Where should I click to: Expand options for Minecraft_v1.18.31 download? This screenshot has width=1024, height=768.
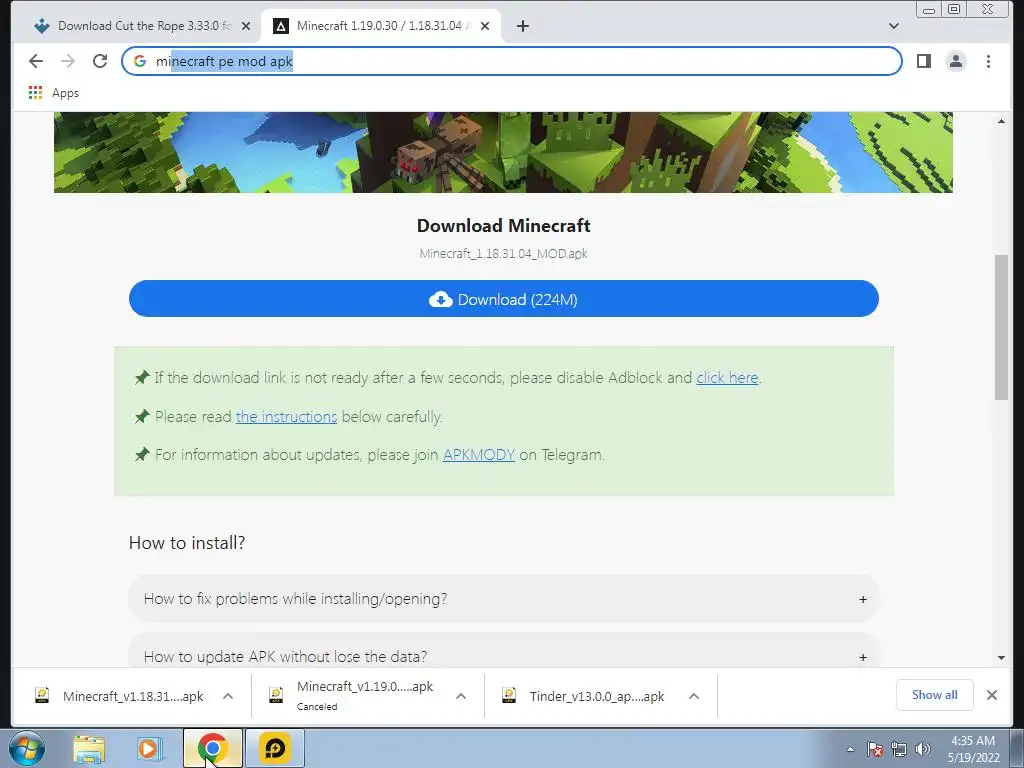228,696
